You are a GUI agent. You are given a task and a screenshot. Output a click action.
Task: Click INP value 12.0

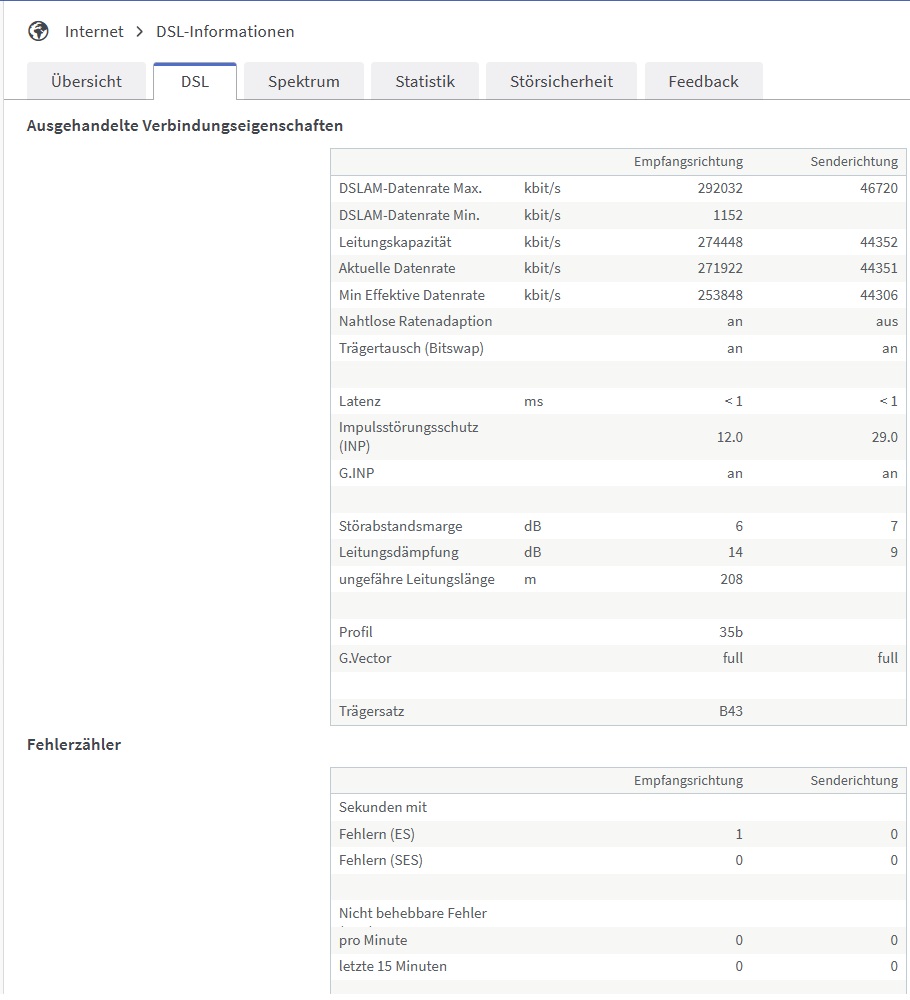coord(730,437)
